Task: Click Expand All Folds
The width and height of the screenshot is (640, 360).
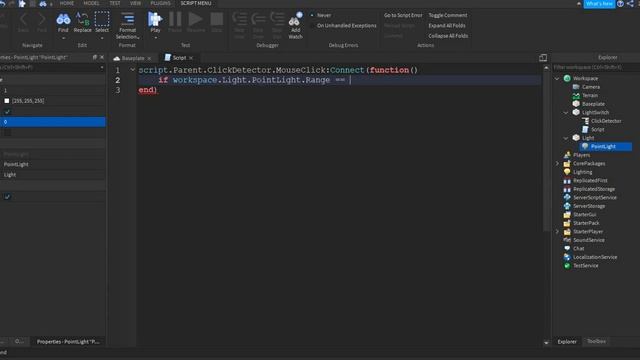Action: [447, 25]
